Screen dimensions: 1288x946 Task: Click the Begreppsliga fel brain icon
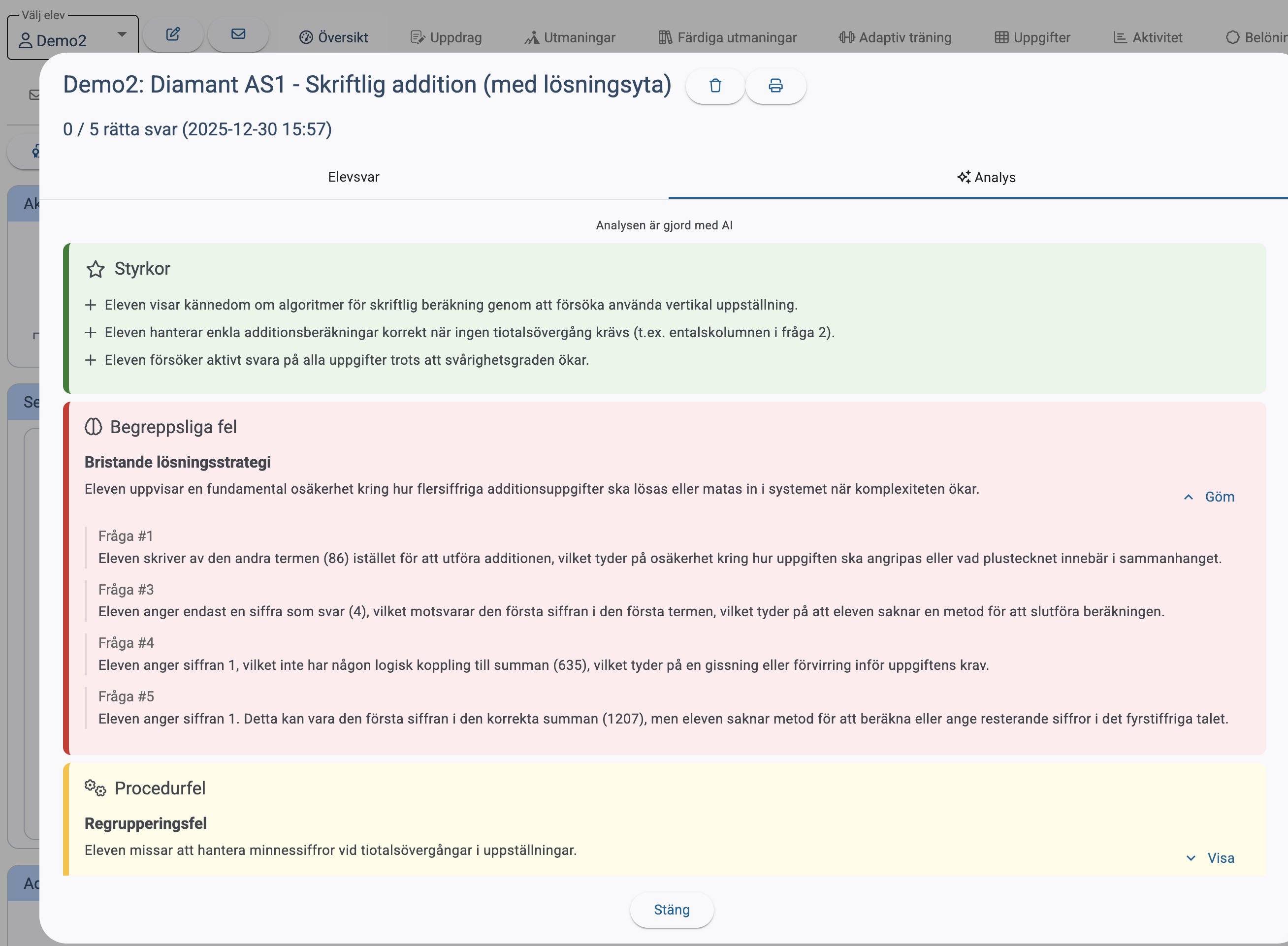coord(94,427)
